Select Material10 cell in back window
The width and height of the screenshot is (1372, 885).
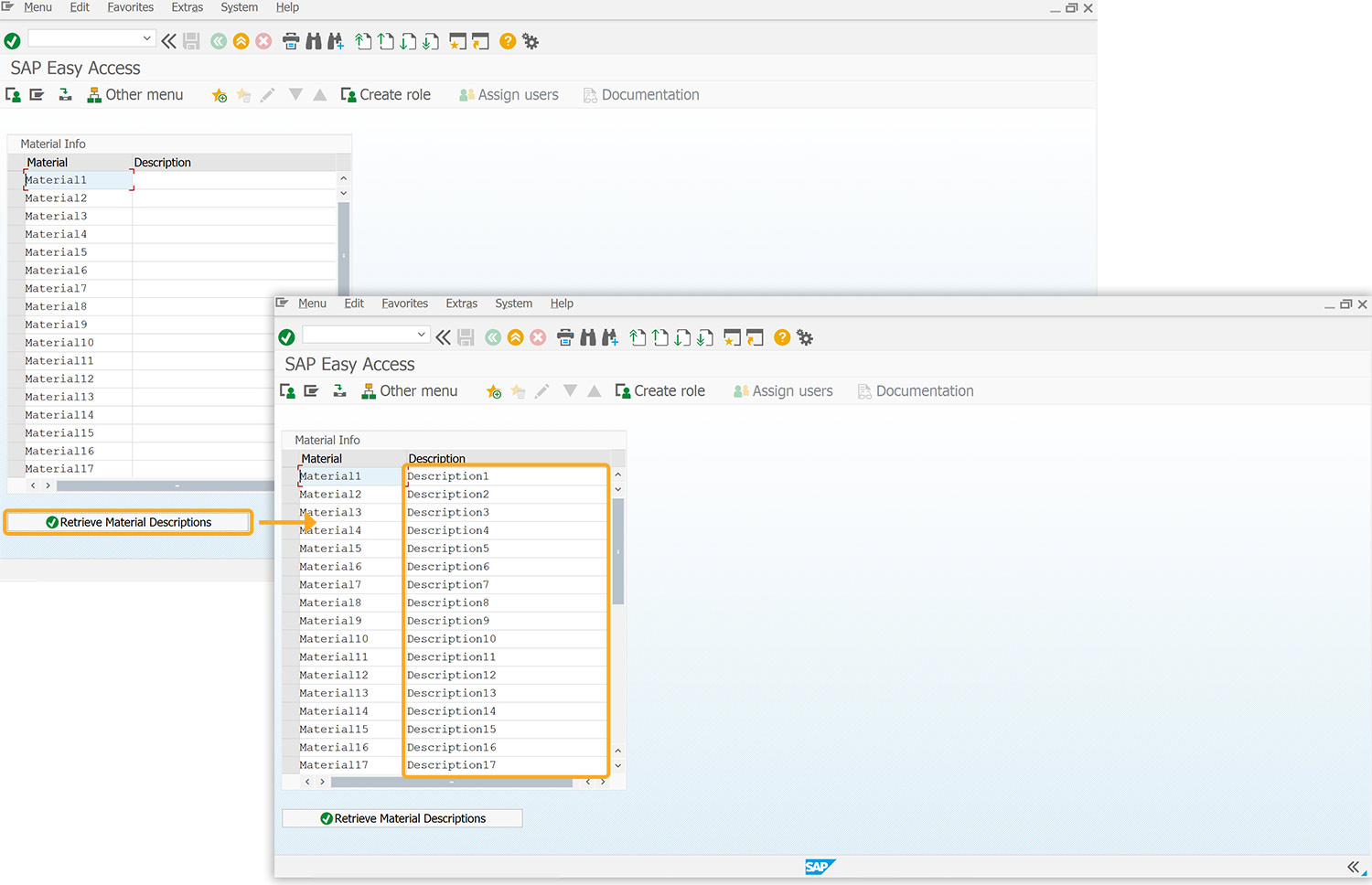click(77, 343)
